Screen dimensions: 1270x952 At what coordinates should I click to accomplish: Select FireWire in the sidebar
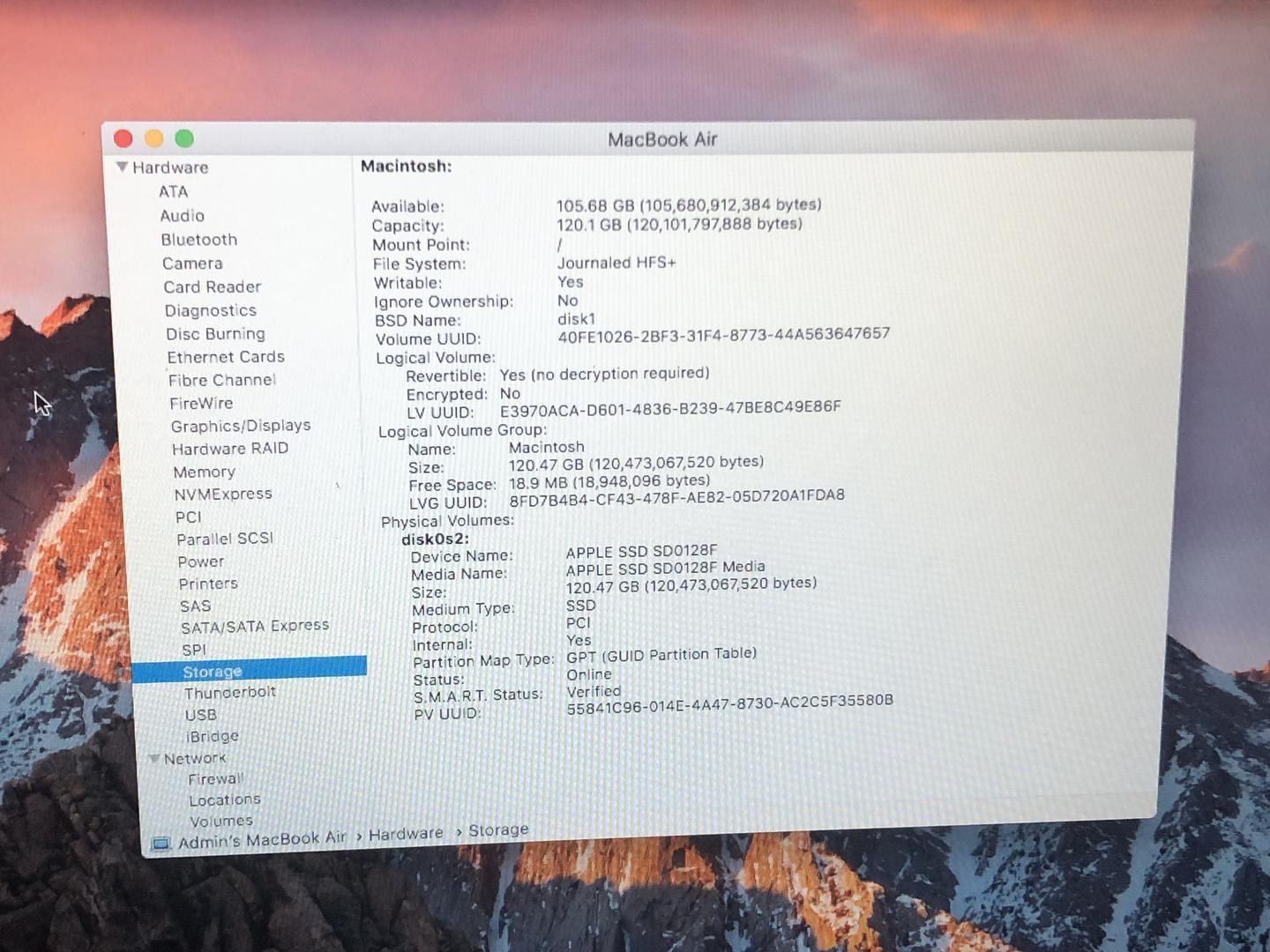[201, 403]
